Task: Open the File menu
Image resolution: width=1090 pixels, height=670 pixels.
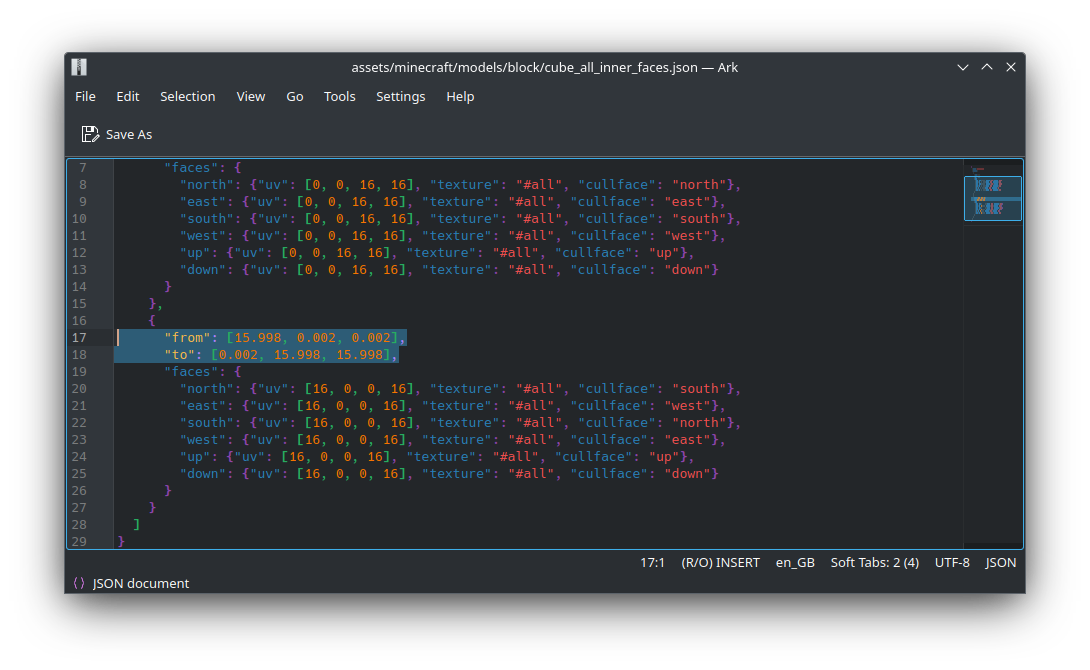Action: [86, 97]
